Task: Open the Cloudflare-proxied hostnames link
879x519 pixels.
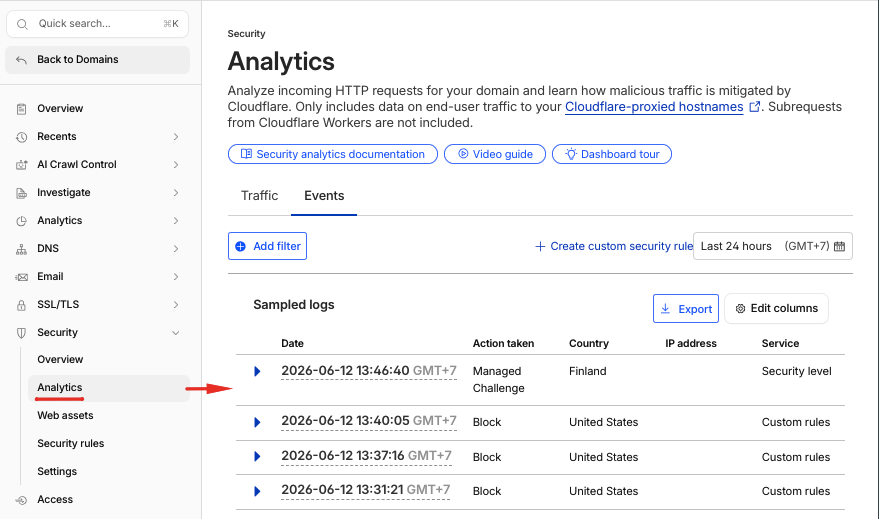Action: (654, 106)
